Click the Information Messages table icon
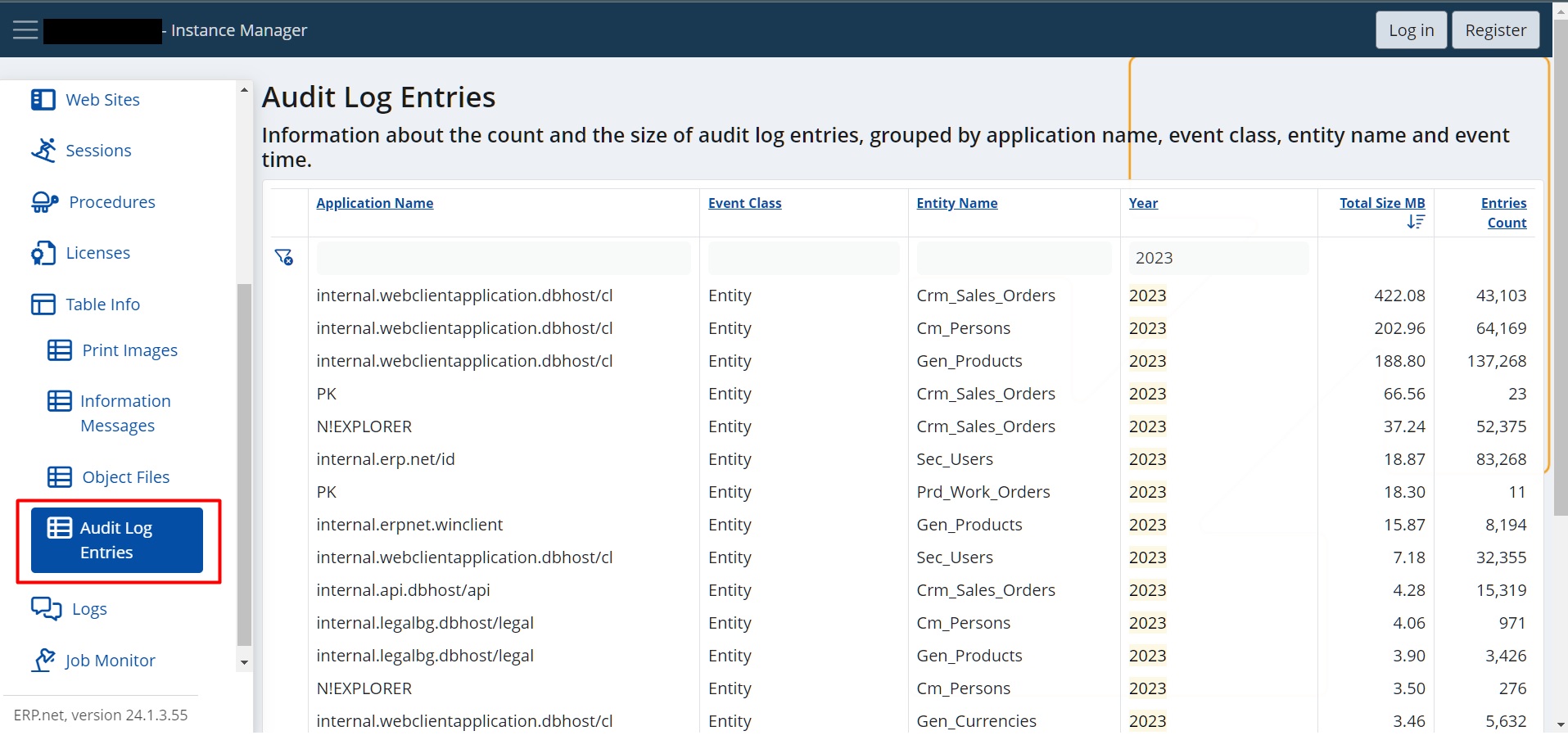1568x749 pixels. (59, 401)
